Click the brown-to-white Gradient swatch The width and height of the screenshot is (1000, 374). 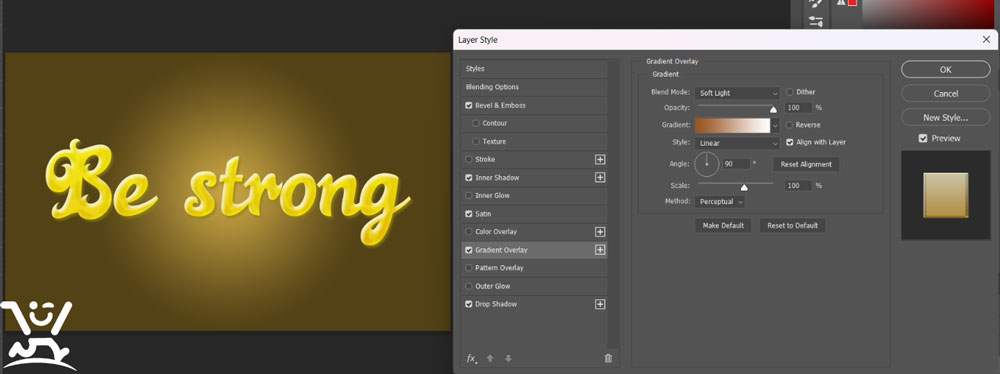[x=732, y=126]
